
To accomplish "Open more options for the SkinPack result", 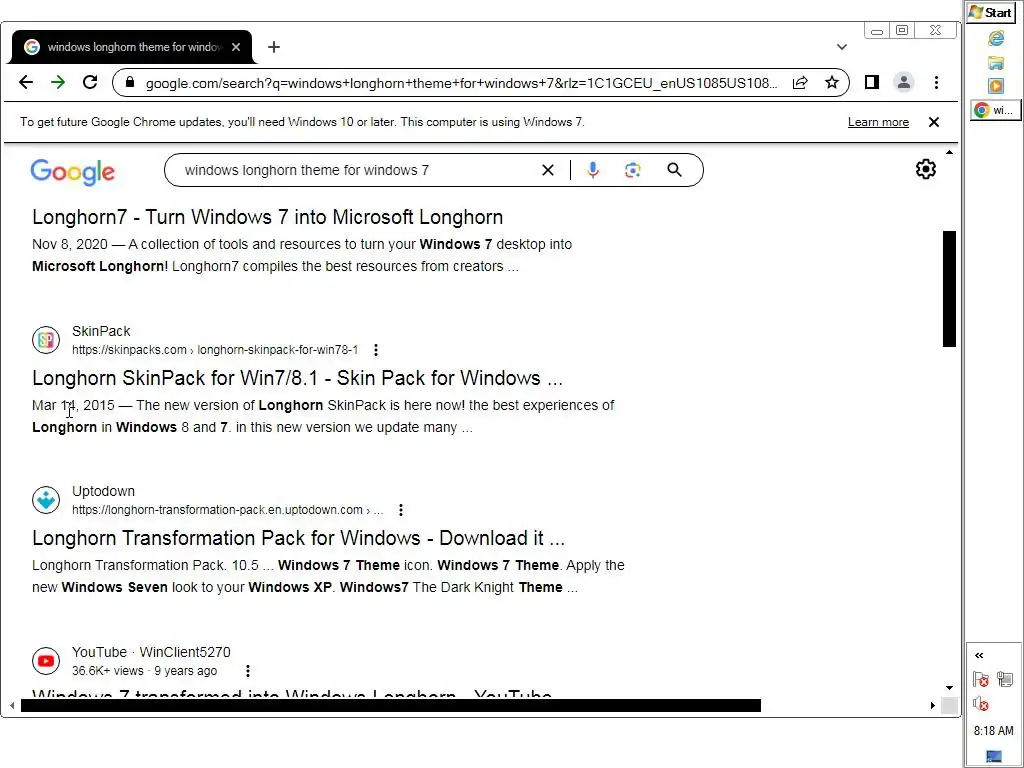I will pyautogui.click(x=376, y=350).
